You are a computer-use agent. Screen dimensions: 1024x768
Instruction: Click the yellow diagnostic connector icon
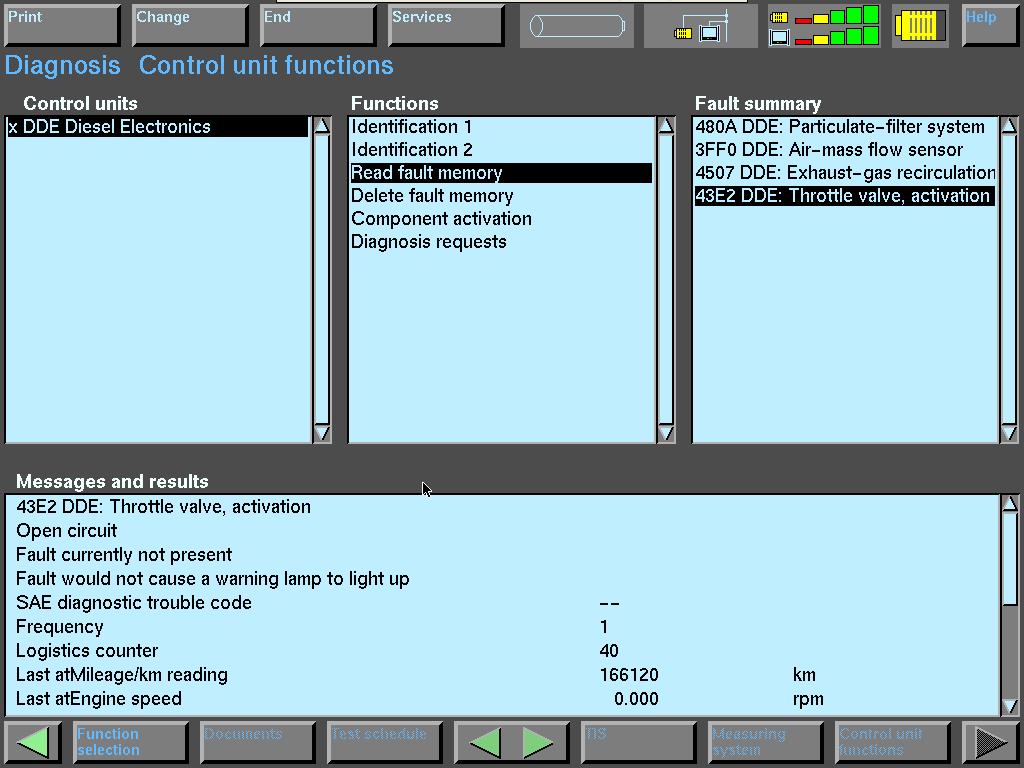pyautogui.click(x=919, y=26)
